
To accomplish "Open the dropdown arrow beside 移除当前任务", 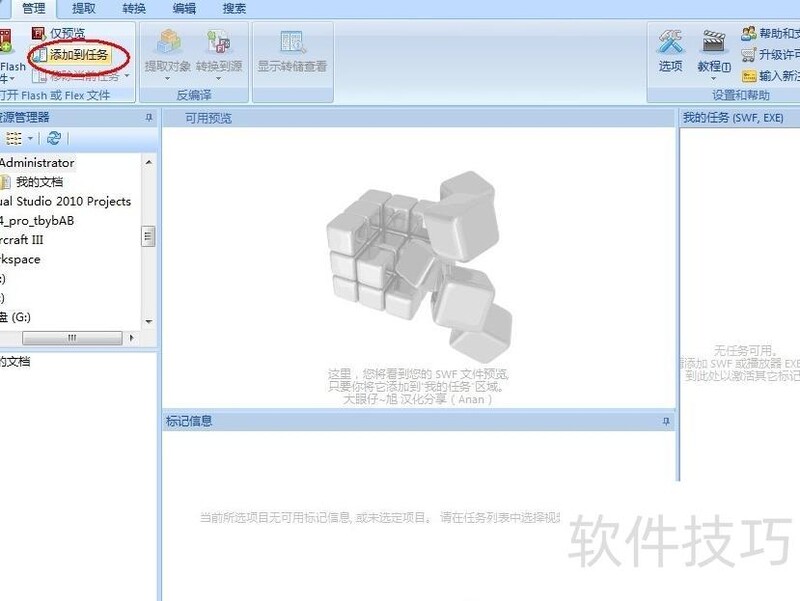I will [x=127, y=76].
